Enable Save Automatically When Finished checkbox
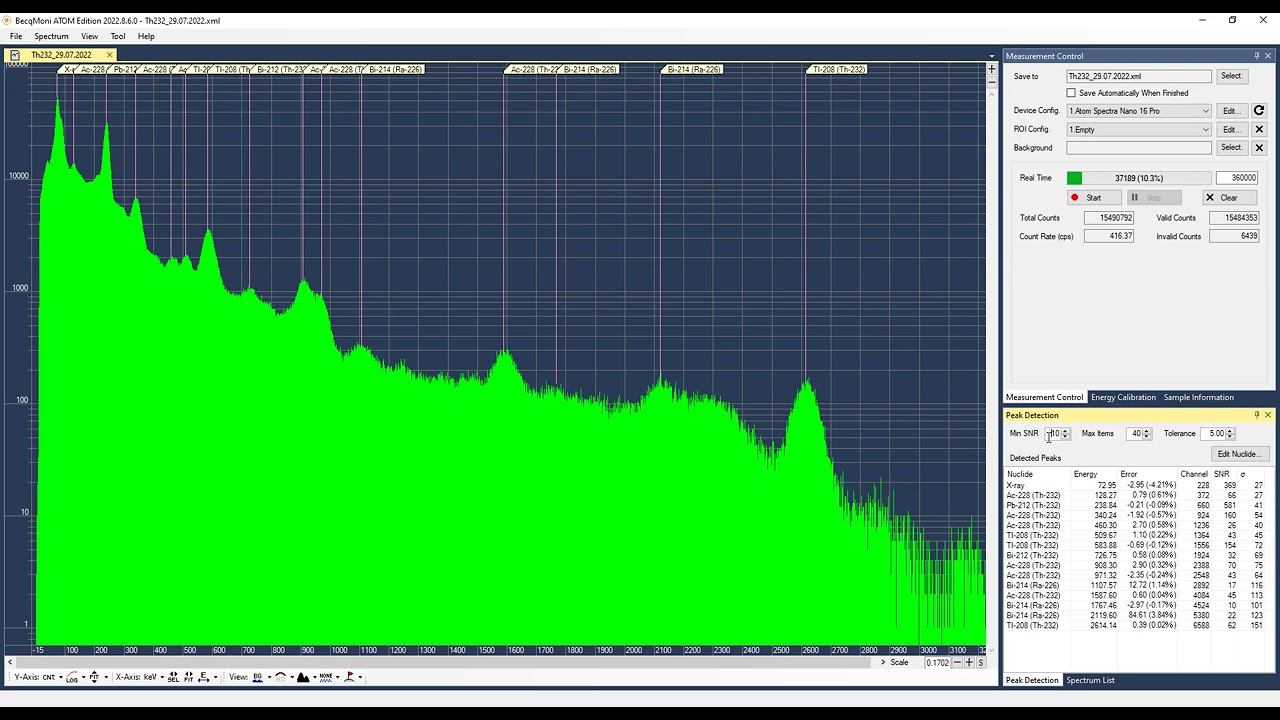 point(1071,93)
